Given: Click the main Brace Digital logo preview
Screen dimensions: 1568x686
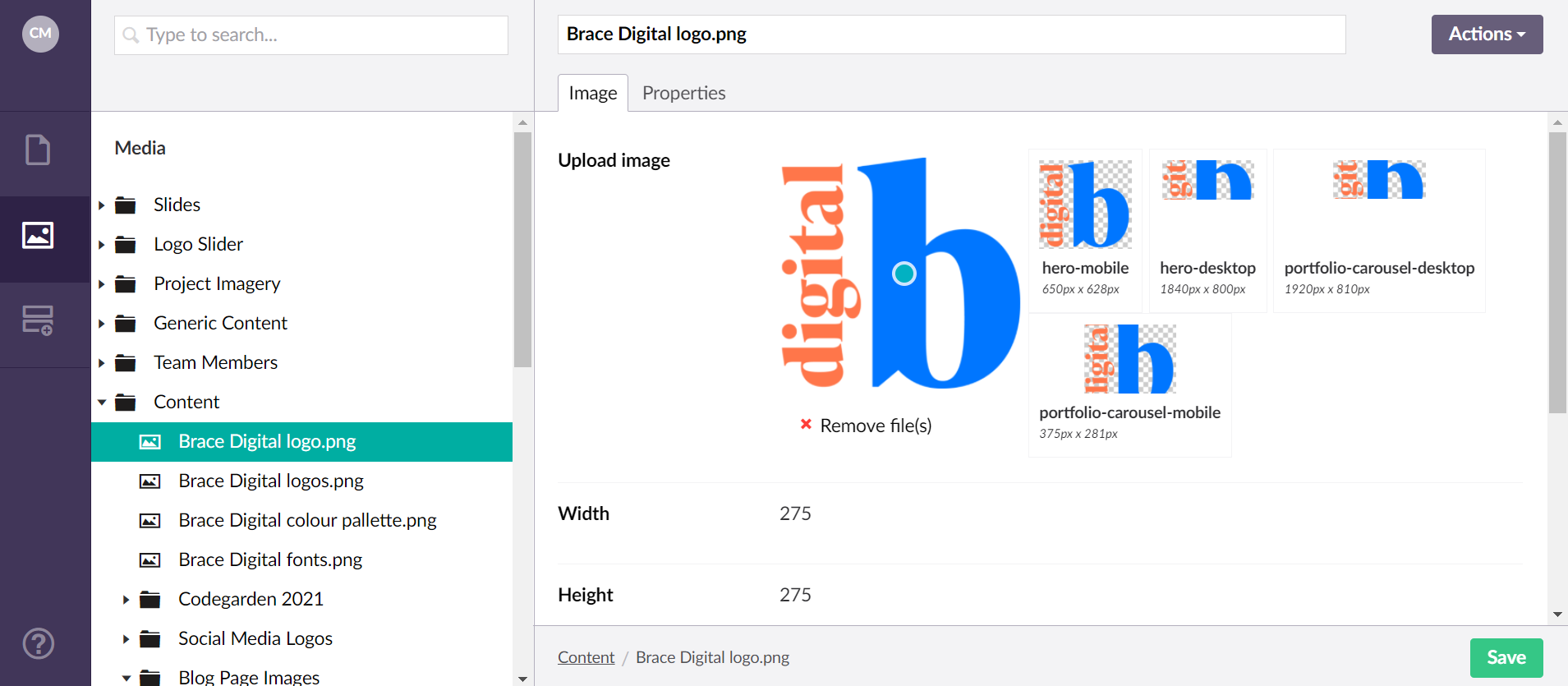Looking at the screenshot, I should click(x=900, y=273).
